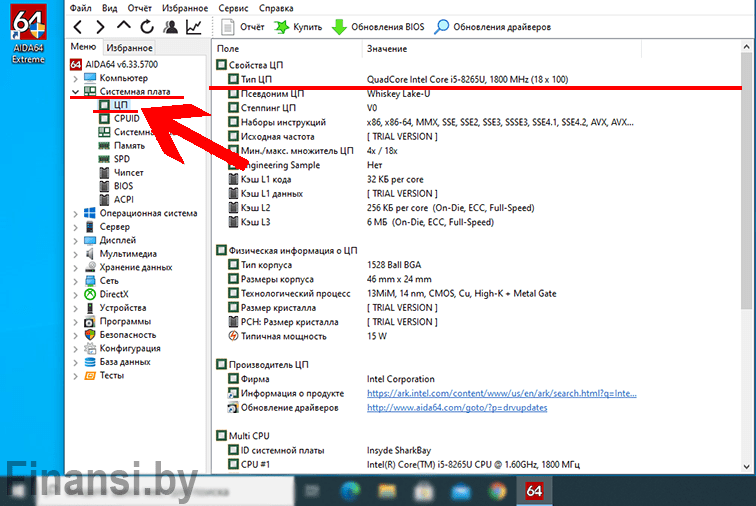The height and width of the screenshot is (506, 756).
Task: Click the AIDA64 taskbar button
Action: point(534,491)
